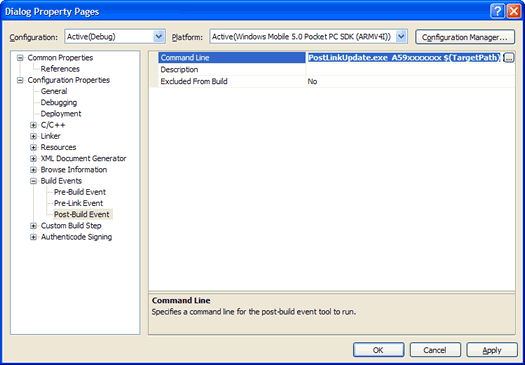Image resolution: width=525 pixels, height=365 pixels.
Task: Select the Debugging tree item
Action: click(x=59, y=102)
